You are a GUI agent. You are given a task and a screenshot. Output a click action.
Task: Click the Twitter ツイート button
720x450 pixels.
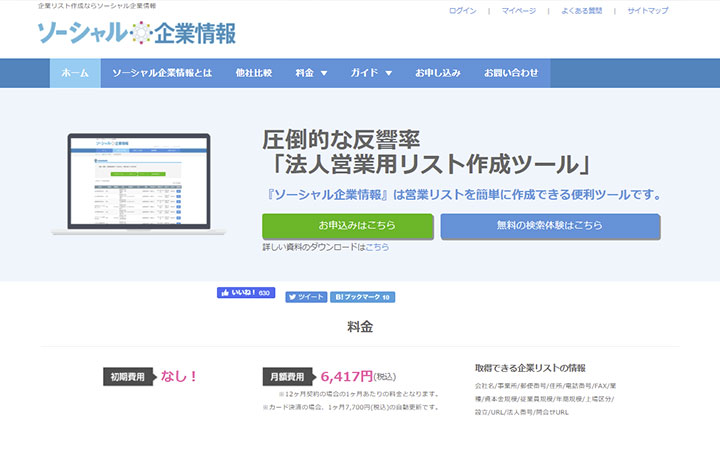point(306,297)
